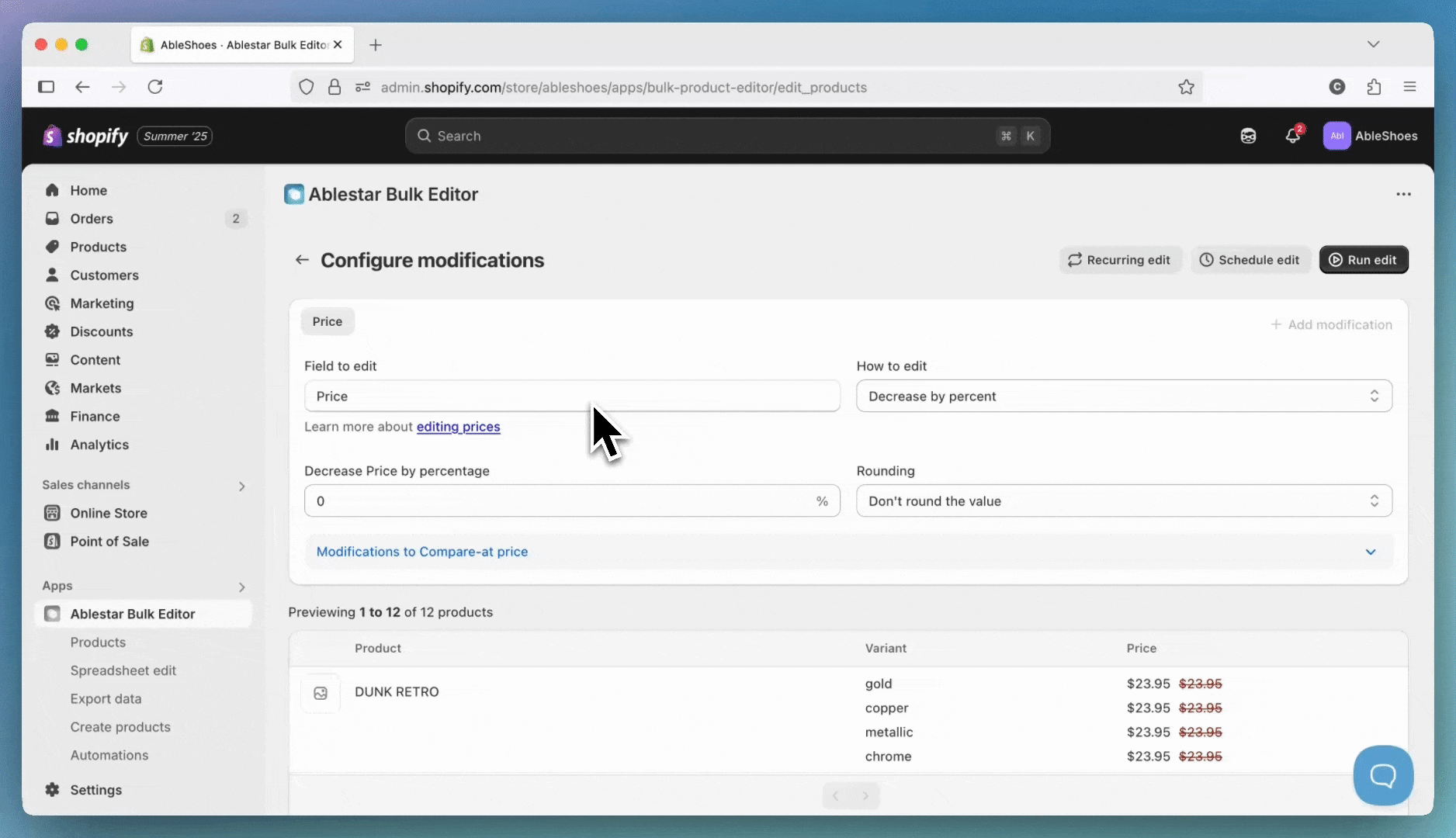The image size is (1456, 838).
Task: Click Add modification
Action: [1332, 324]
